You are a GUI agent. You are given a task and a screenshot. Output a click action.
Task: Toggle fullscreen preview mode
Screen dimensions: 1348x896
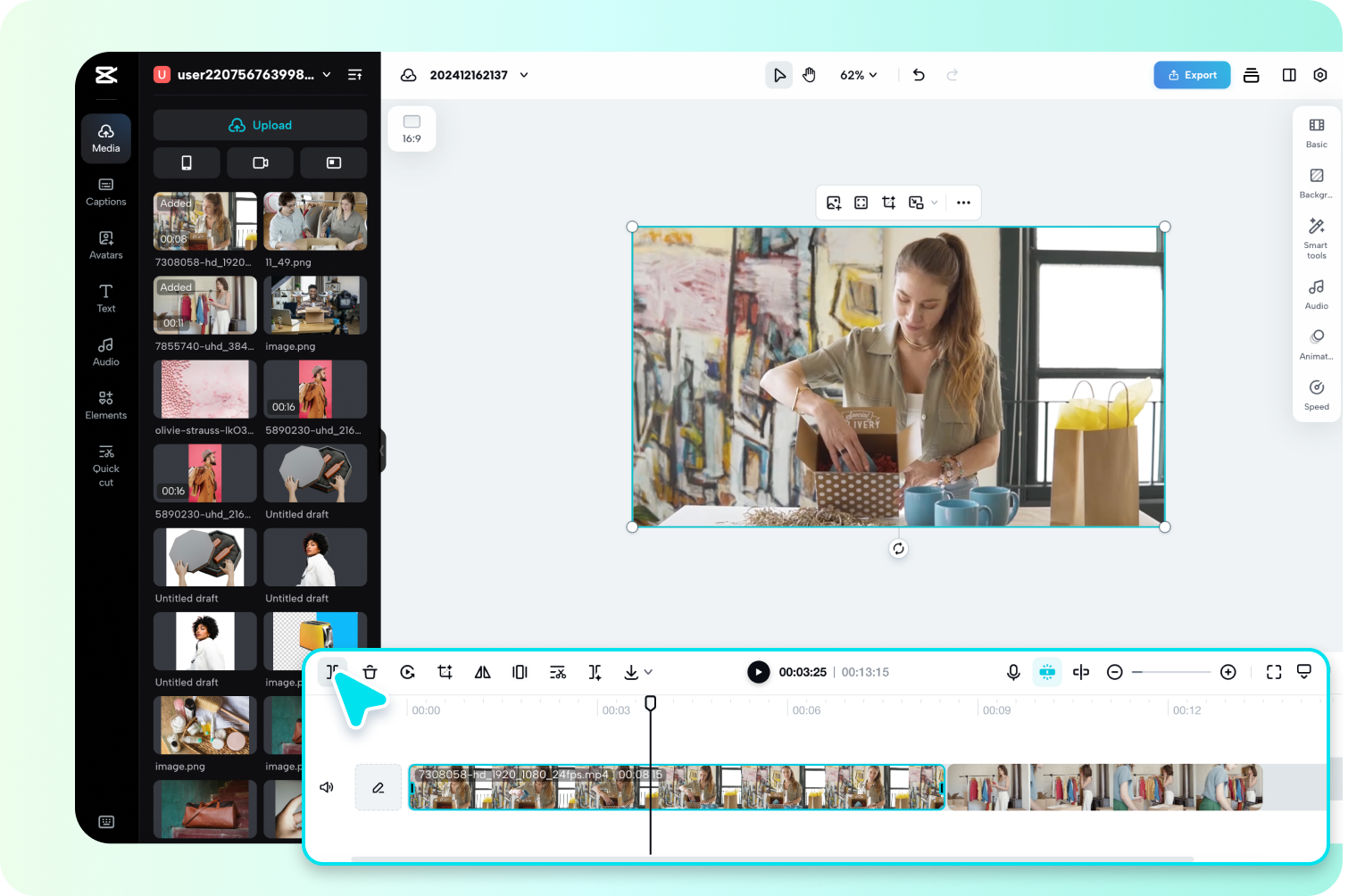(x=1274, y=671)
